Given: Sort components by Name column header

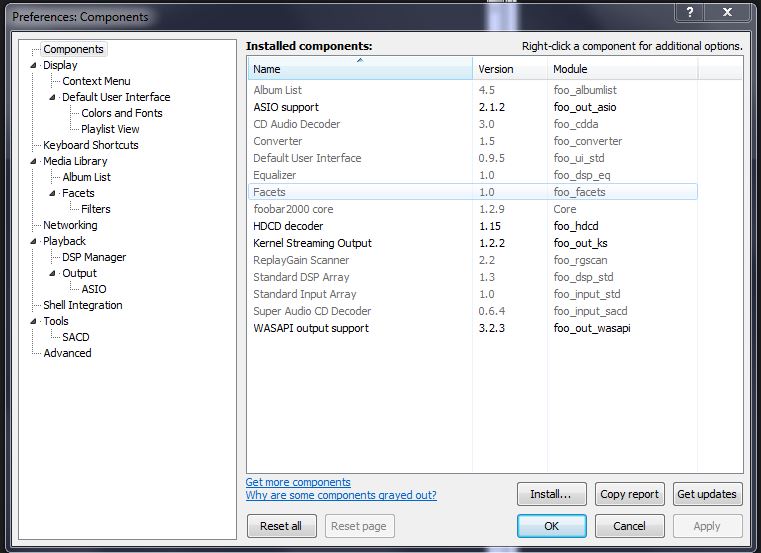Looking at the screenshot, I should (360, 69).
